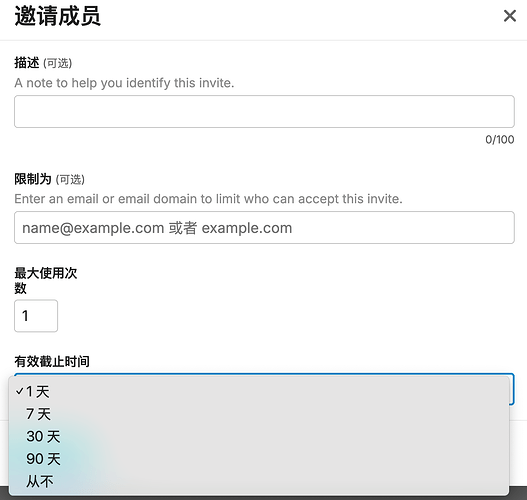Click the 限制为 (可选) label
This screenshot has width=527, height=500.
tap(49, 179)
